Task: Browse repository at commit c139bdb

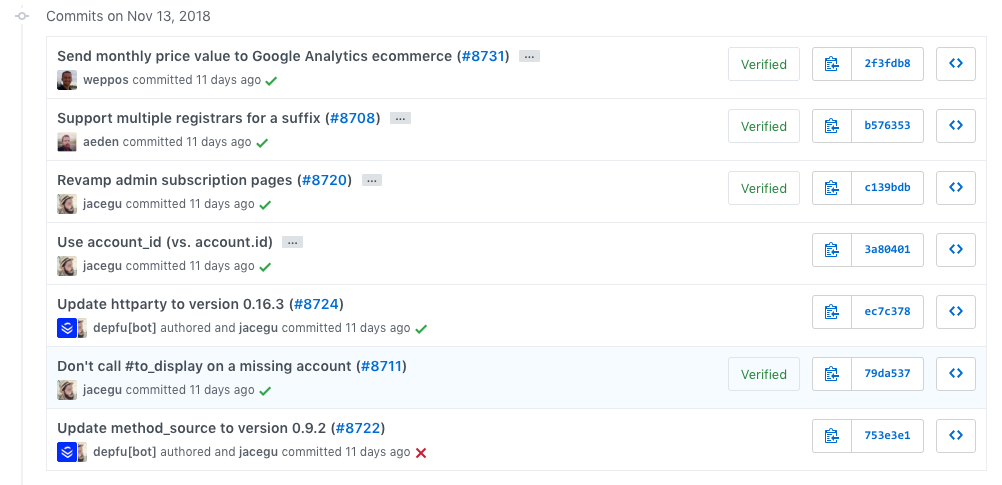Action: pyautogui.click(x=955, y=188)
